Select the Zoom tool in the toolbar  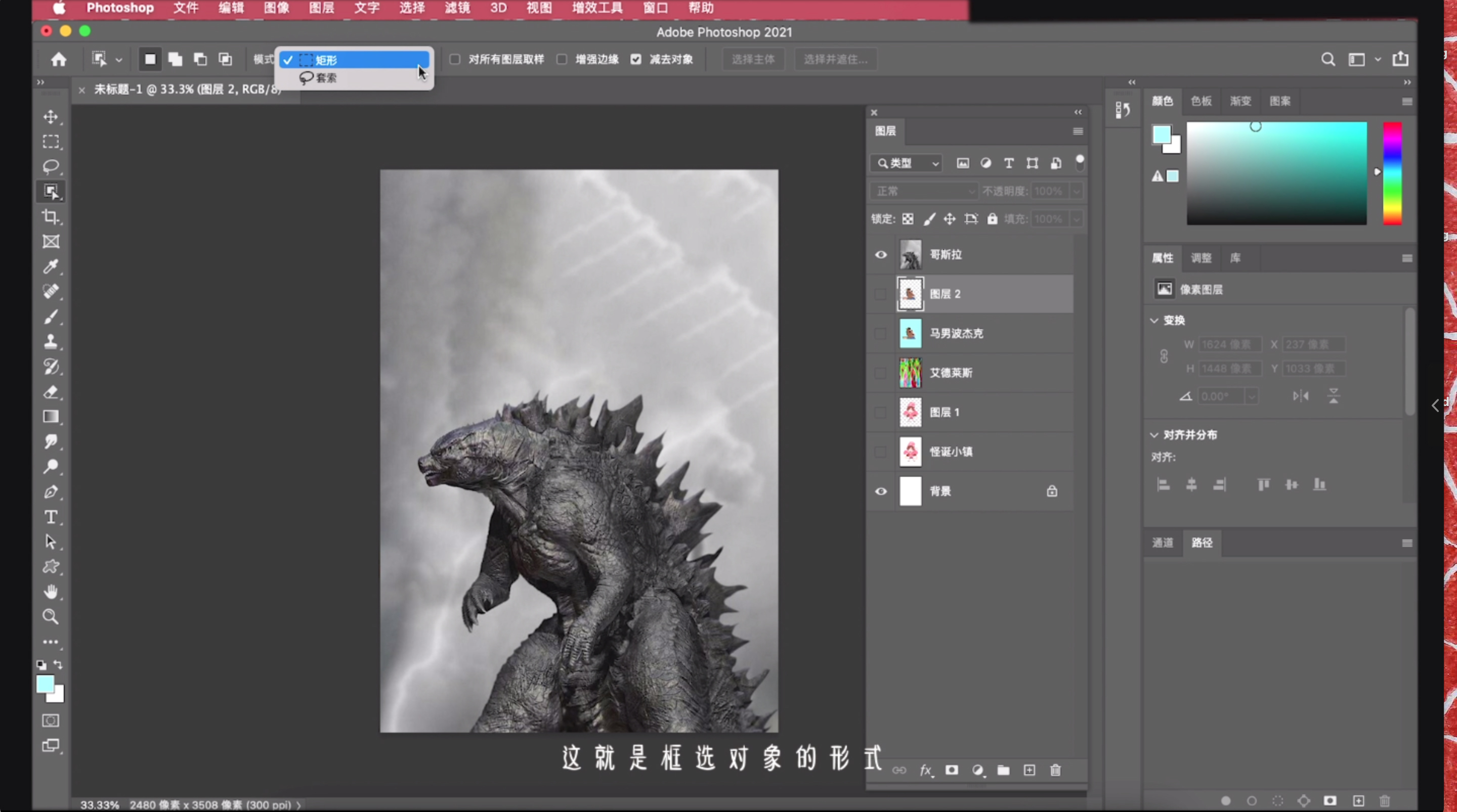point(51,616)
